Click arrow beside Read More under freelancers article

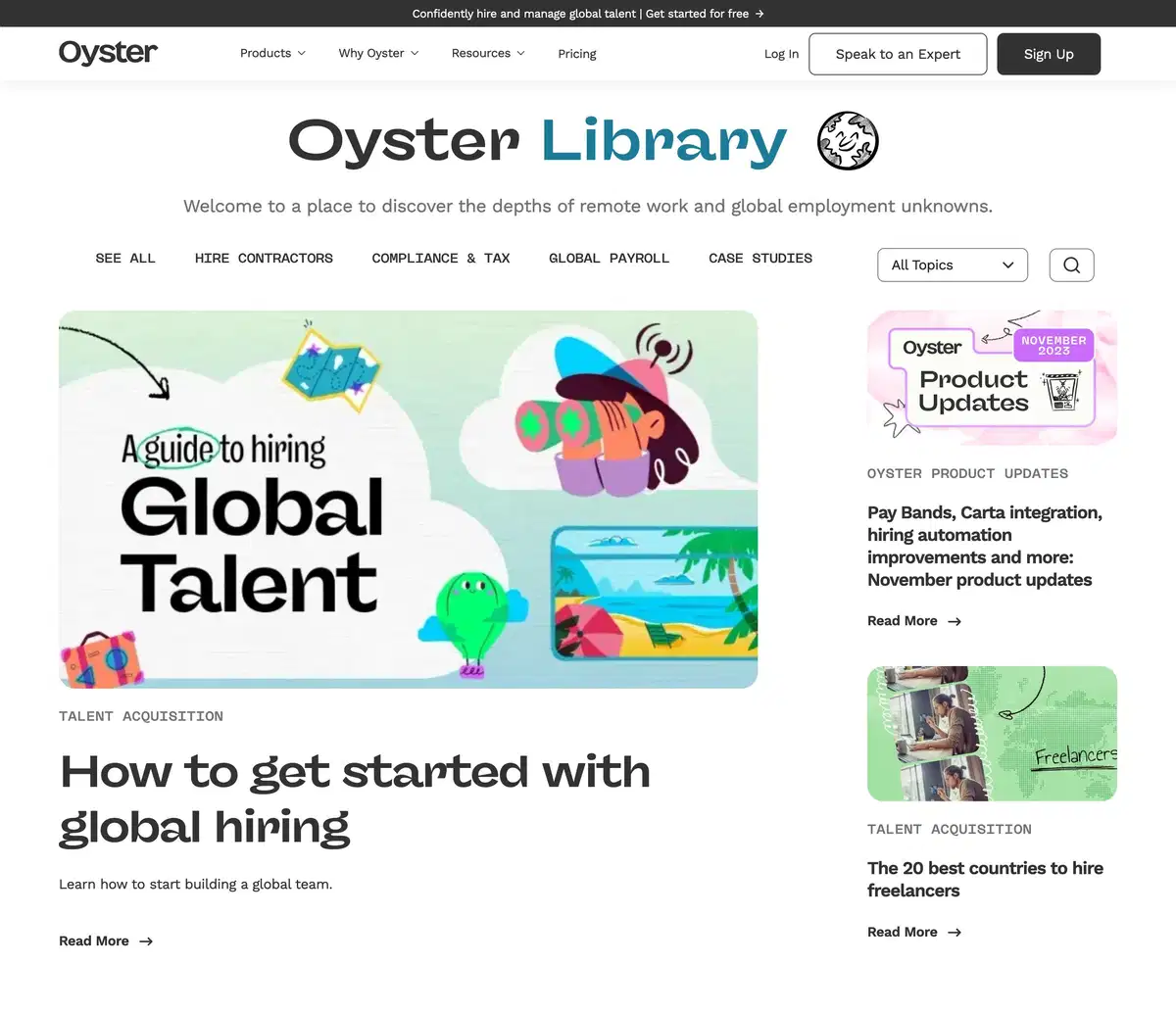955,933
